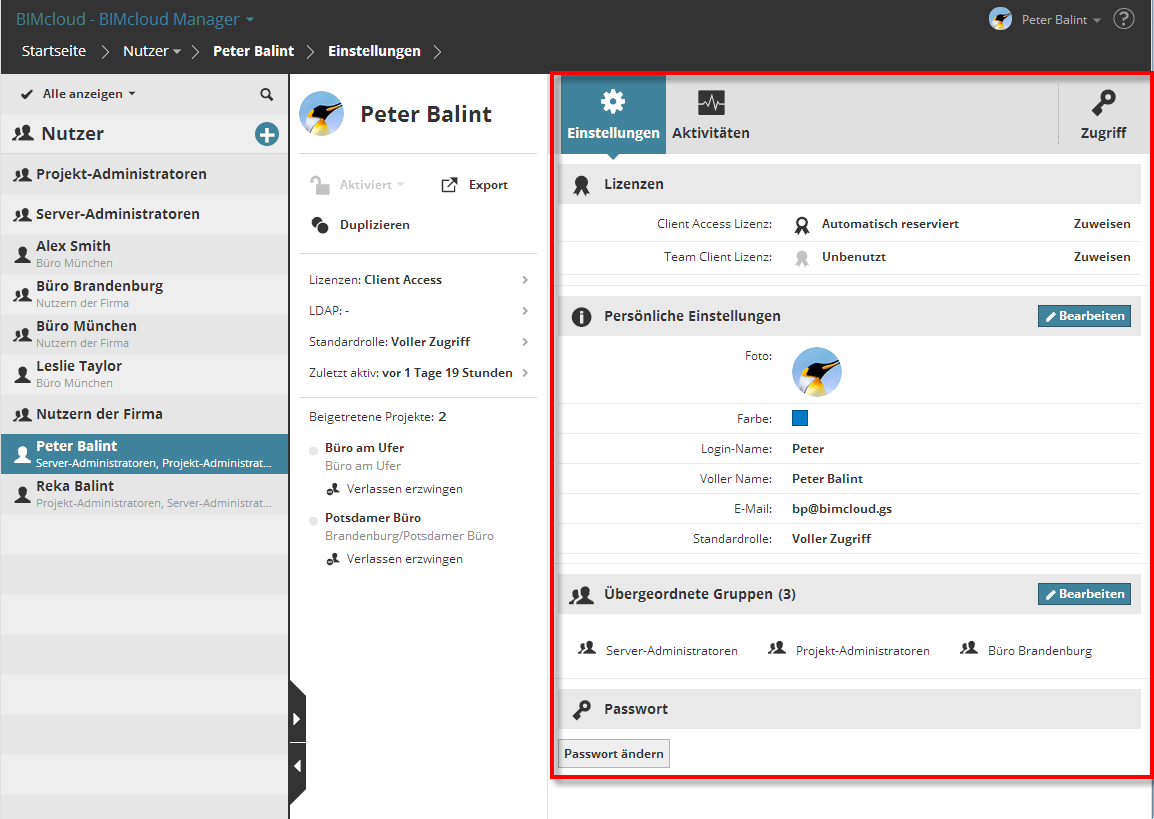1154x819 pixels.
Task: Click the large profile avatar beside Peter Balint
Action: [322, 113]
